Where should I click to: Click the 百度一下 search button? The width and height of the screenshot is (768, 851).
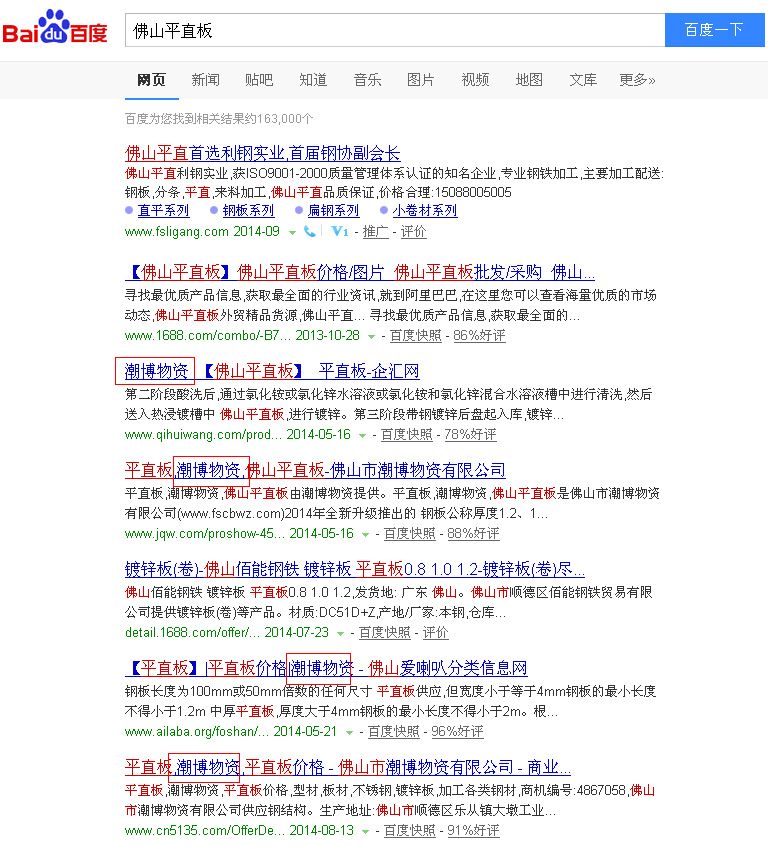(x=714, y=30)
